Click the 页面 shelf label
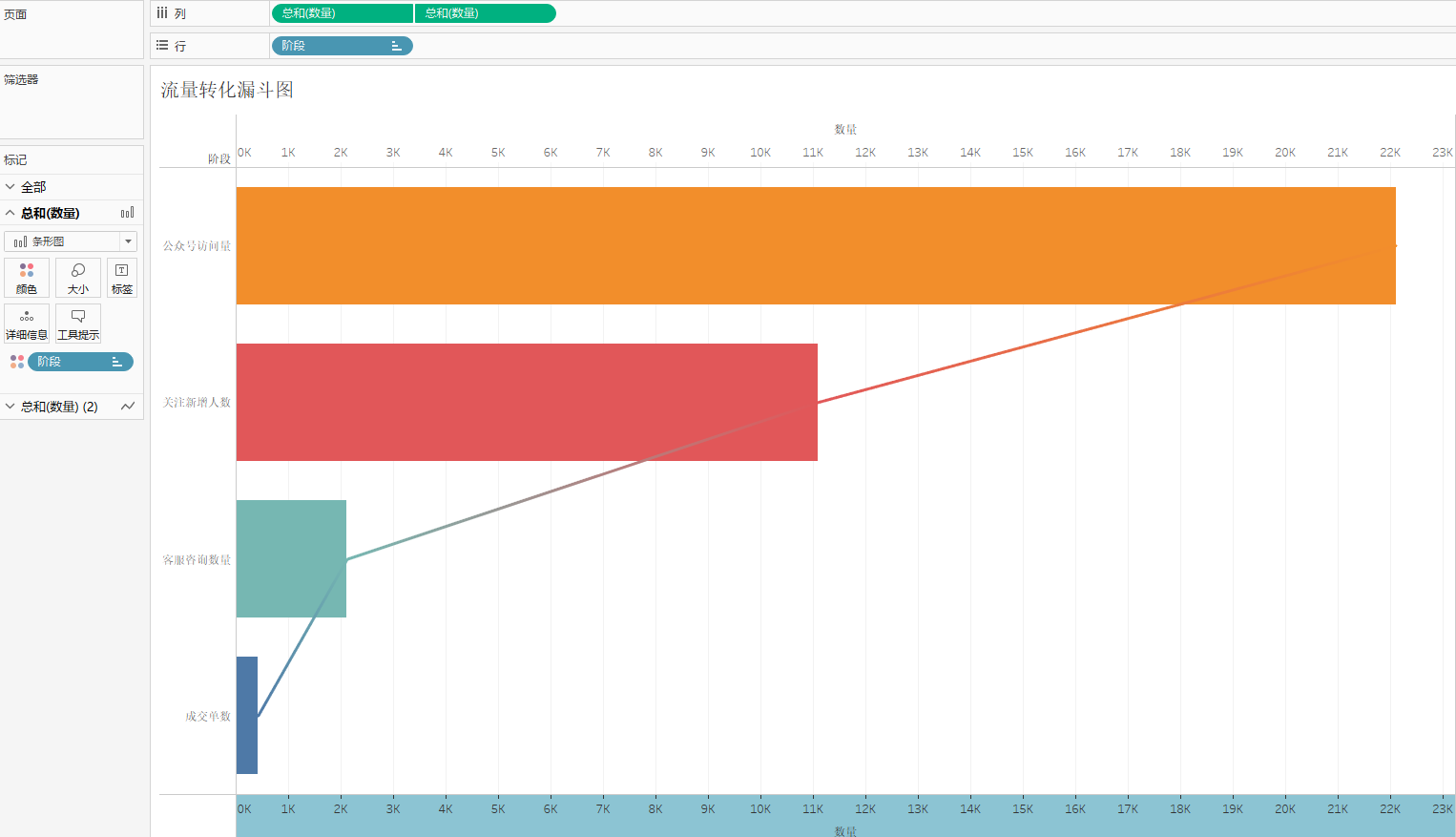This screenshot has height=837, width=1456. point(15,14)
